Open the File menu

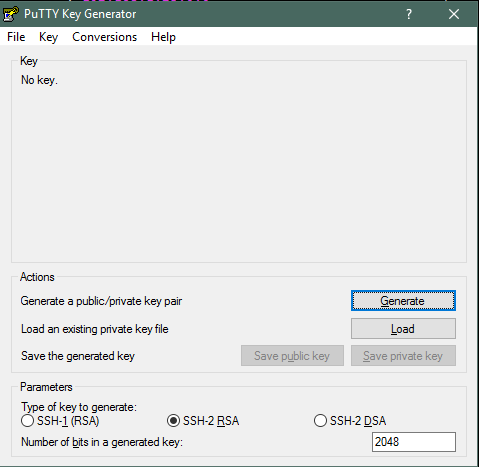click(x=16, y=37)
